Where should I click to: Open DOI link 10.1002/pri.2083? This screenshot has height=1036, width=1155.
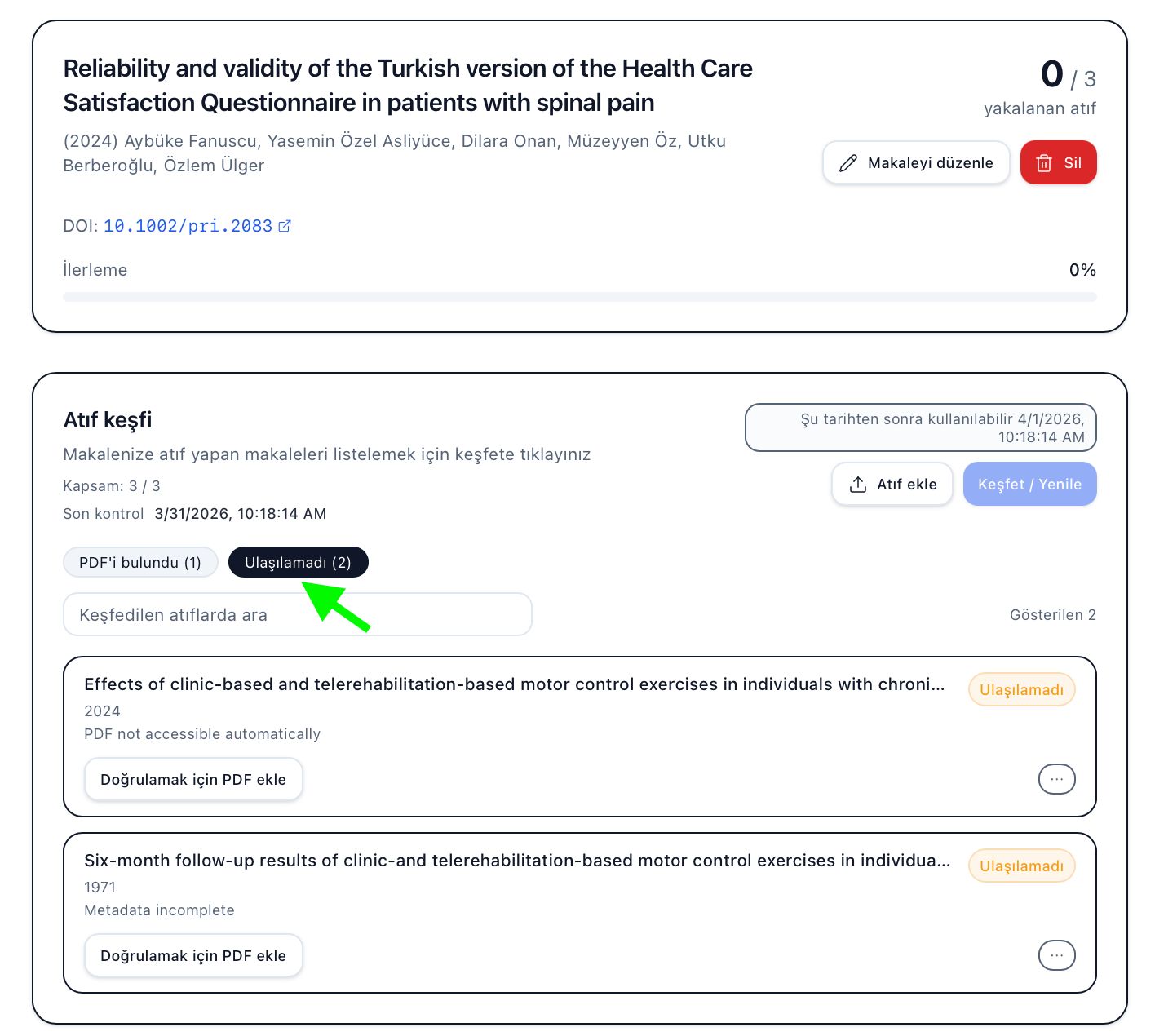188,226
